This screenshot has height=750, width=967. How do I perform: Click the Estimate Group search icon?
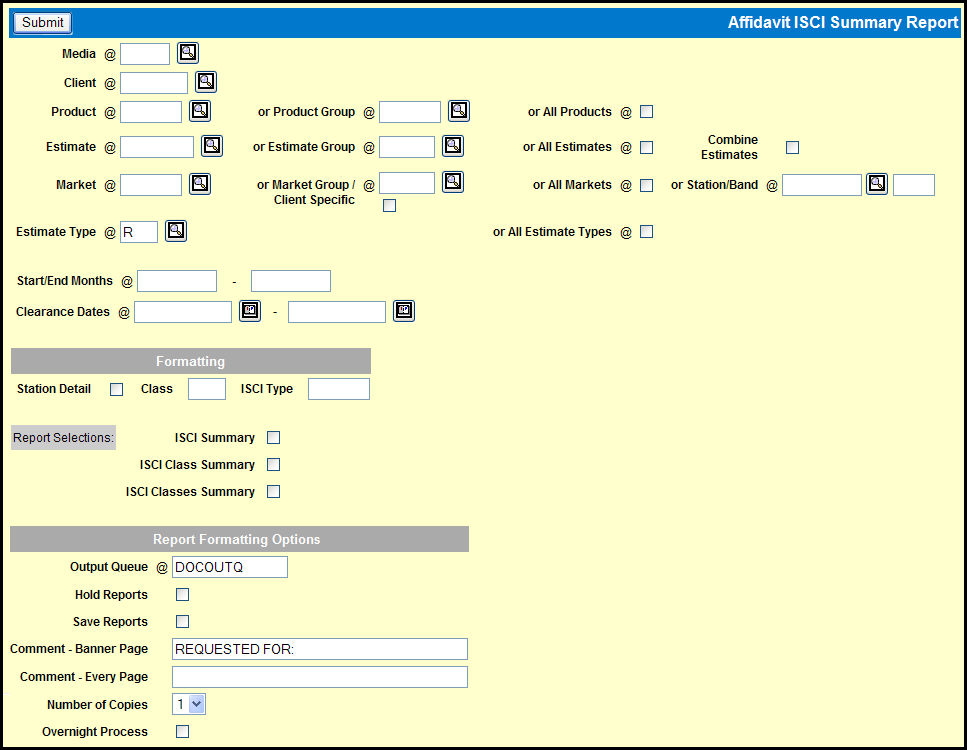[453, 147]
